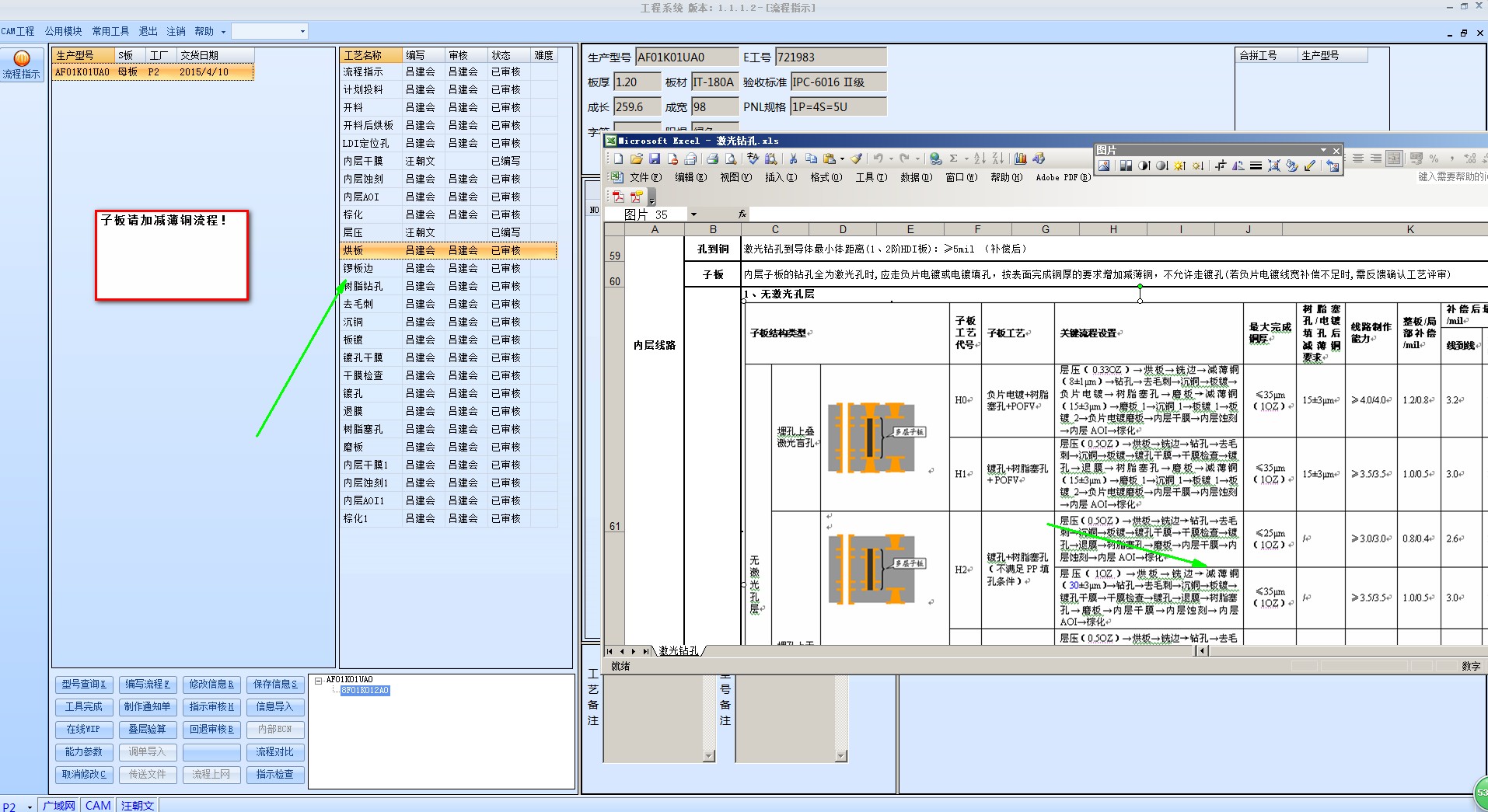Image resolution: width=1488 pixels, height=812 pixels.
Task: Click the 叠层验算 button
Action: (x=148, y=730)
